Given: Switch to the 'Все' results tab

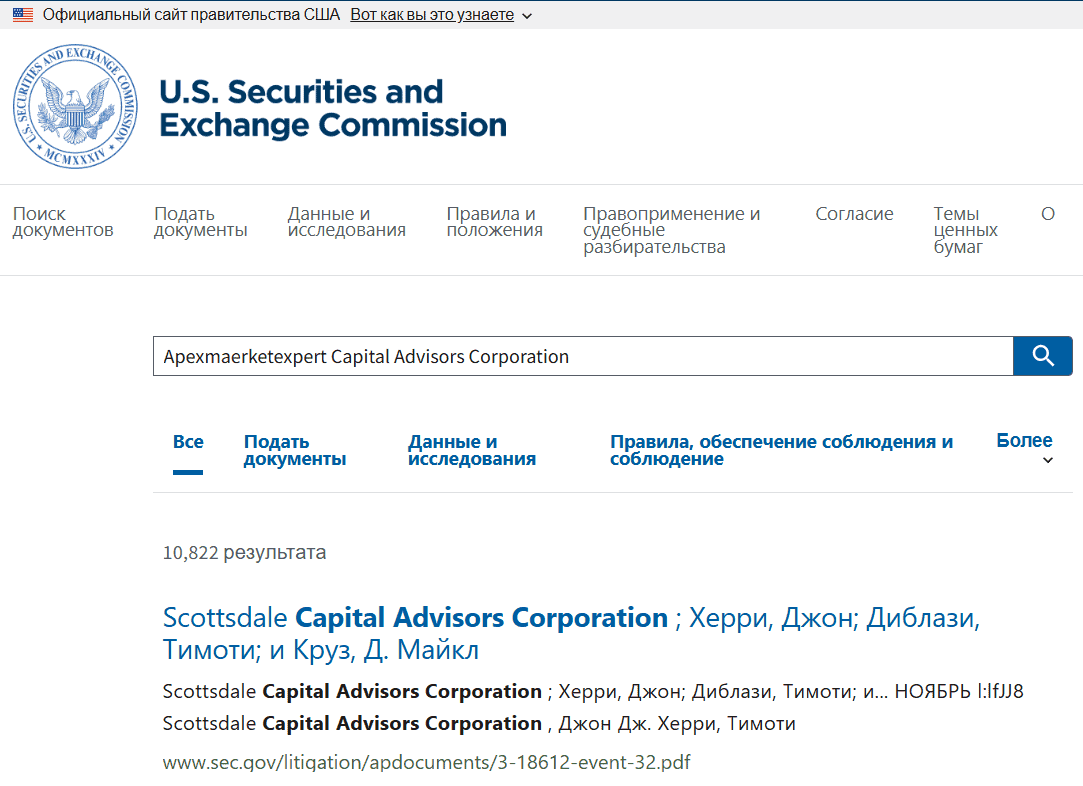Looking at the screenshot, I should [x=187, y=440].
